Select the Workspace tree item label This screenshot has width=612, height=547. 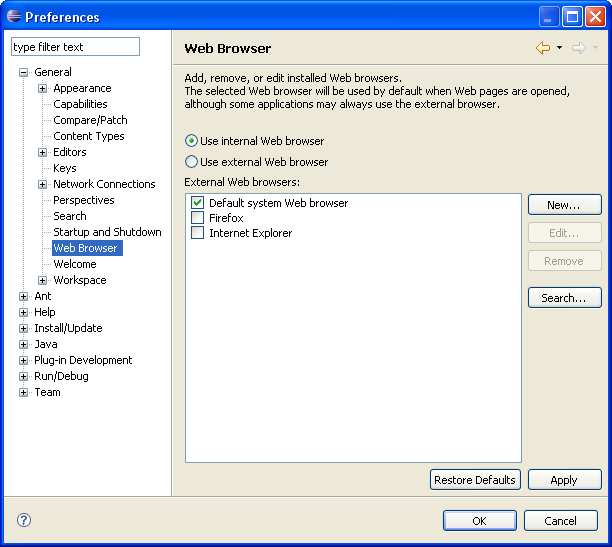tap(80, 280)
